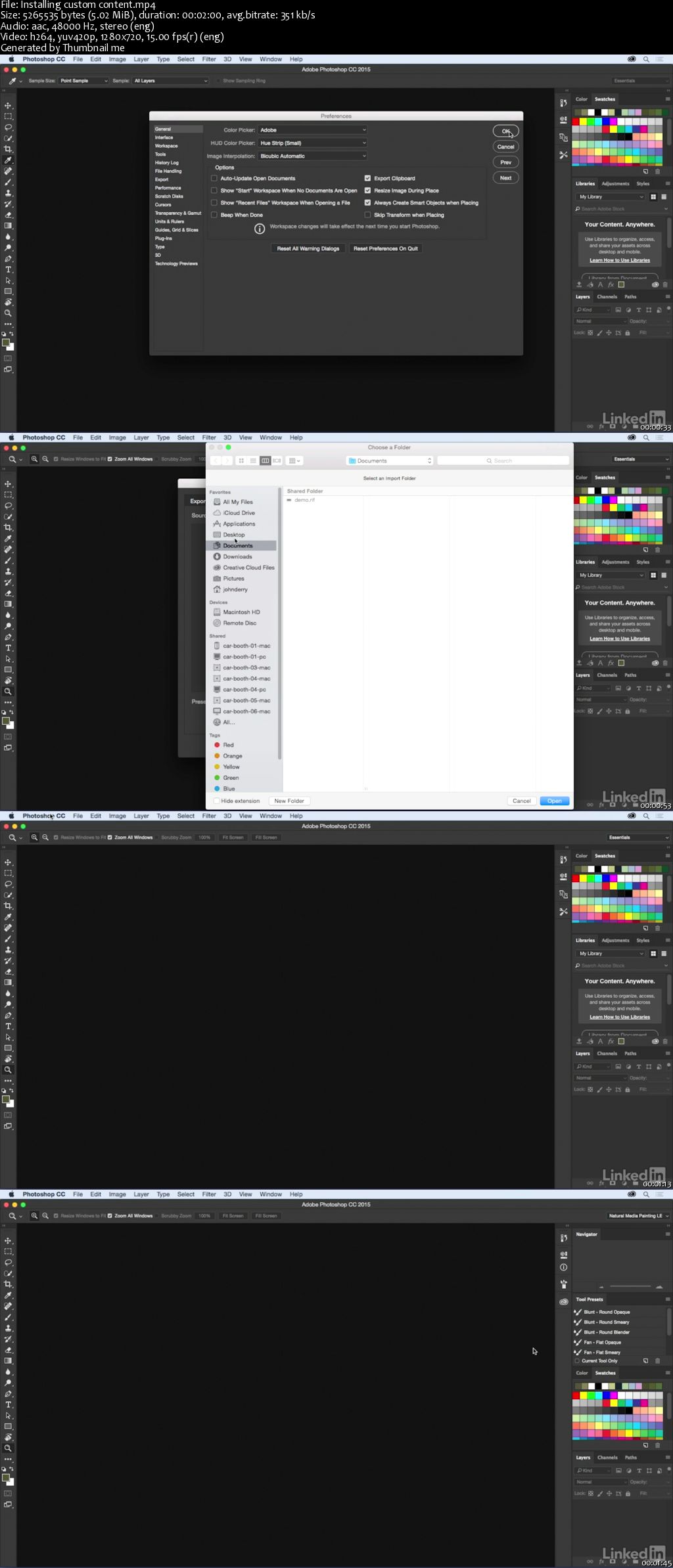
Task: Open Tool Presets panel flyout menu icon
Action: (x=667, y=1299)
